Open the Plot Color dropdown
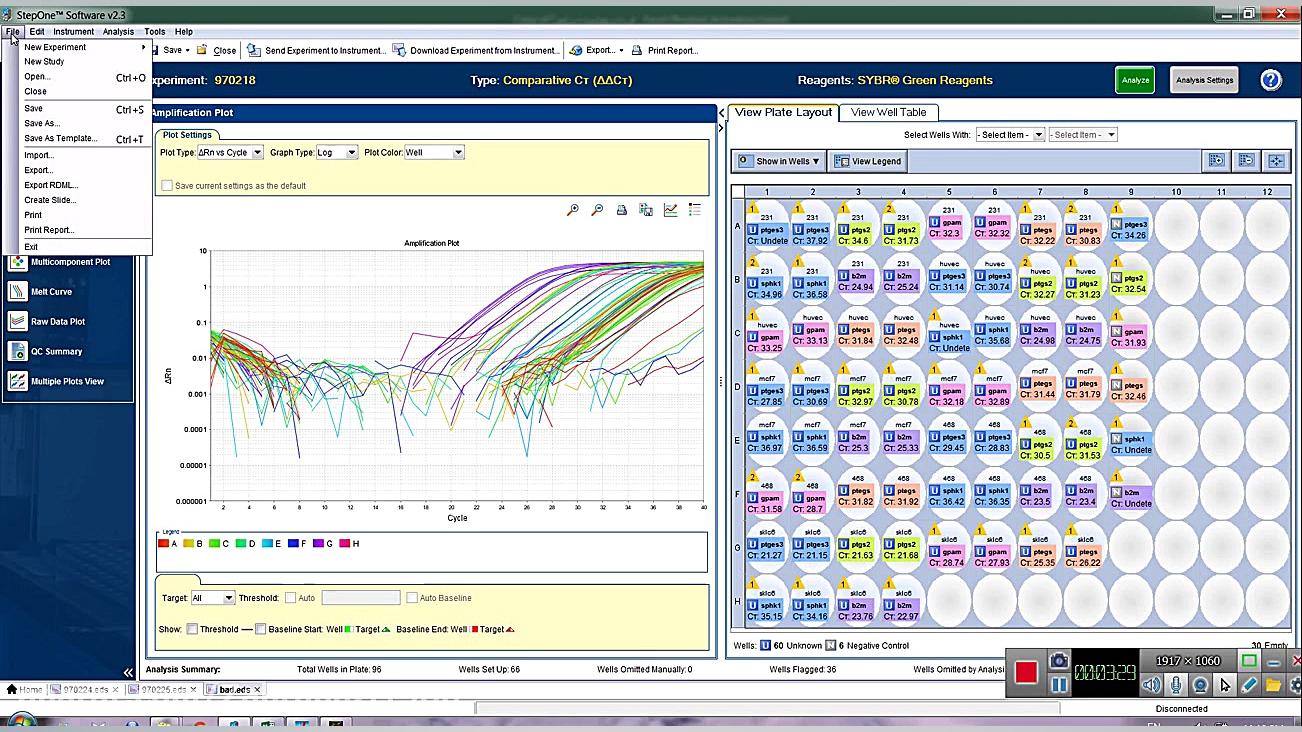The image size is (1302, 732). pos(433,152)
